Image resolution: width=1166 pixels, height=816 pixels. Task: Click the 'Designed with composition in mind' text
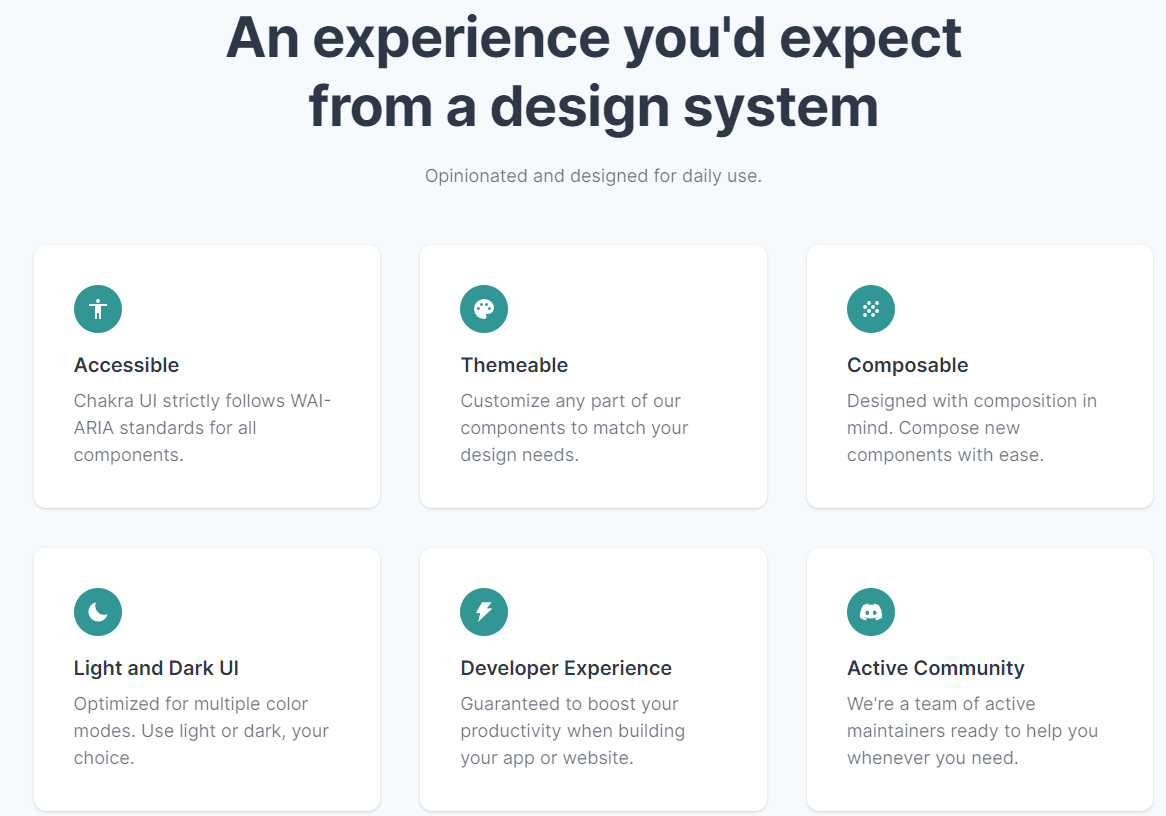pyautogui.click(x=972, y=428)
